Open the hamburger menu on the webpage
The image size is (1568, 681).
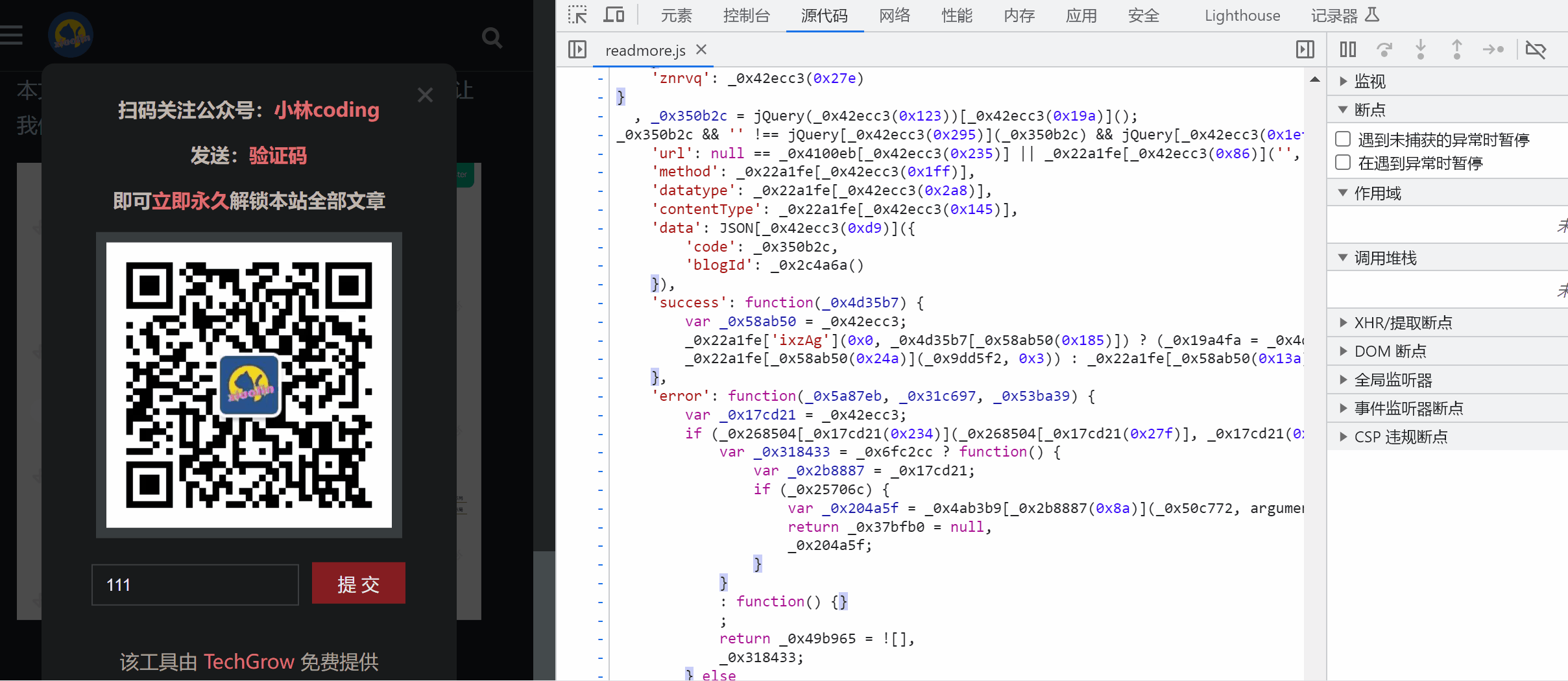click(x=11, y=35)
